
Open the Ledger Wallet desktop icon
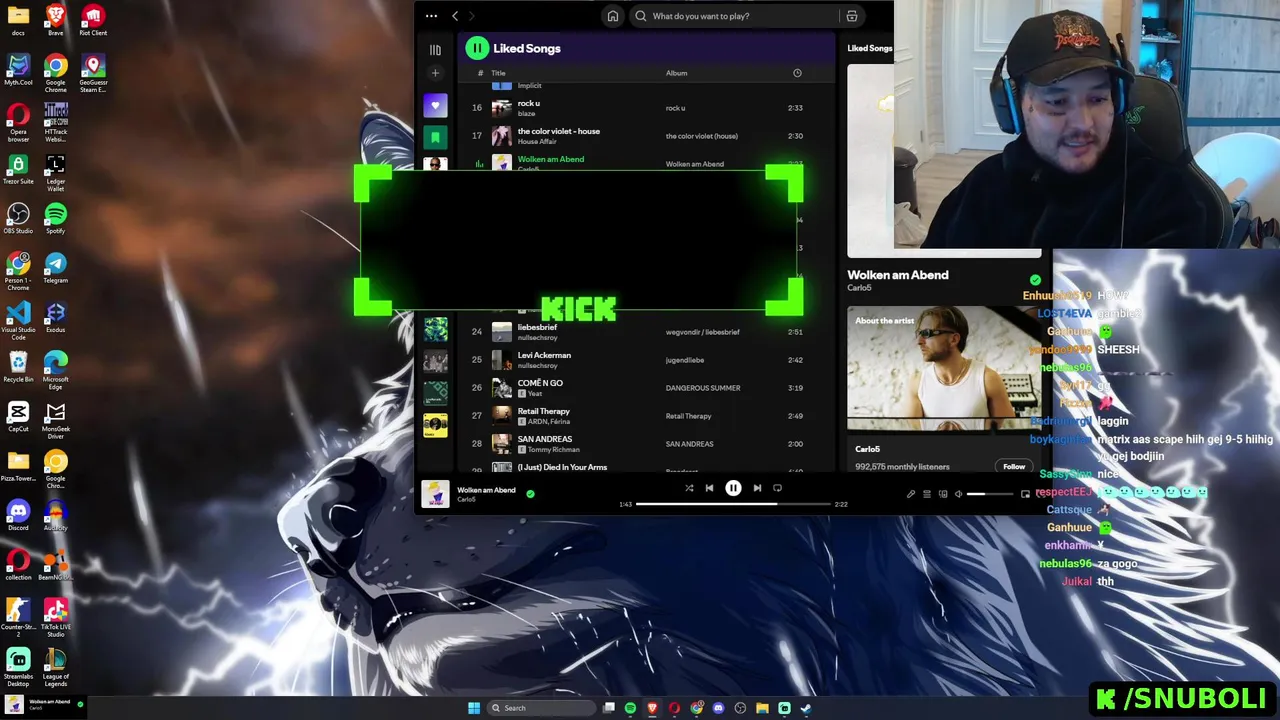tap(56, 172)
